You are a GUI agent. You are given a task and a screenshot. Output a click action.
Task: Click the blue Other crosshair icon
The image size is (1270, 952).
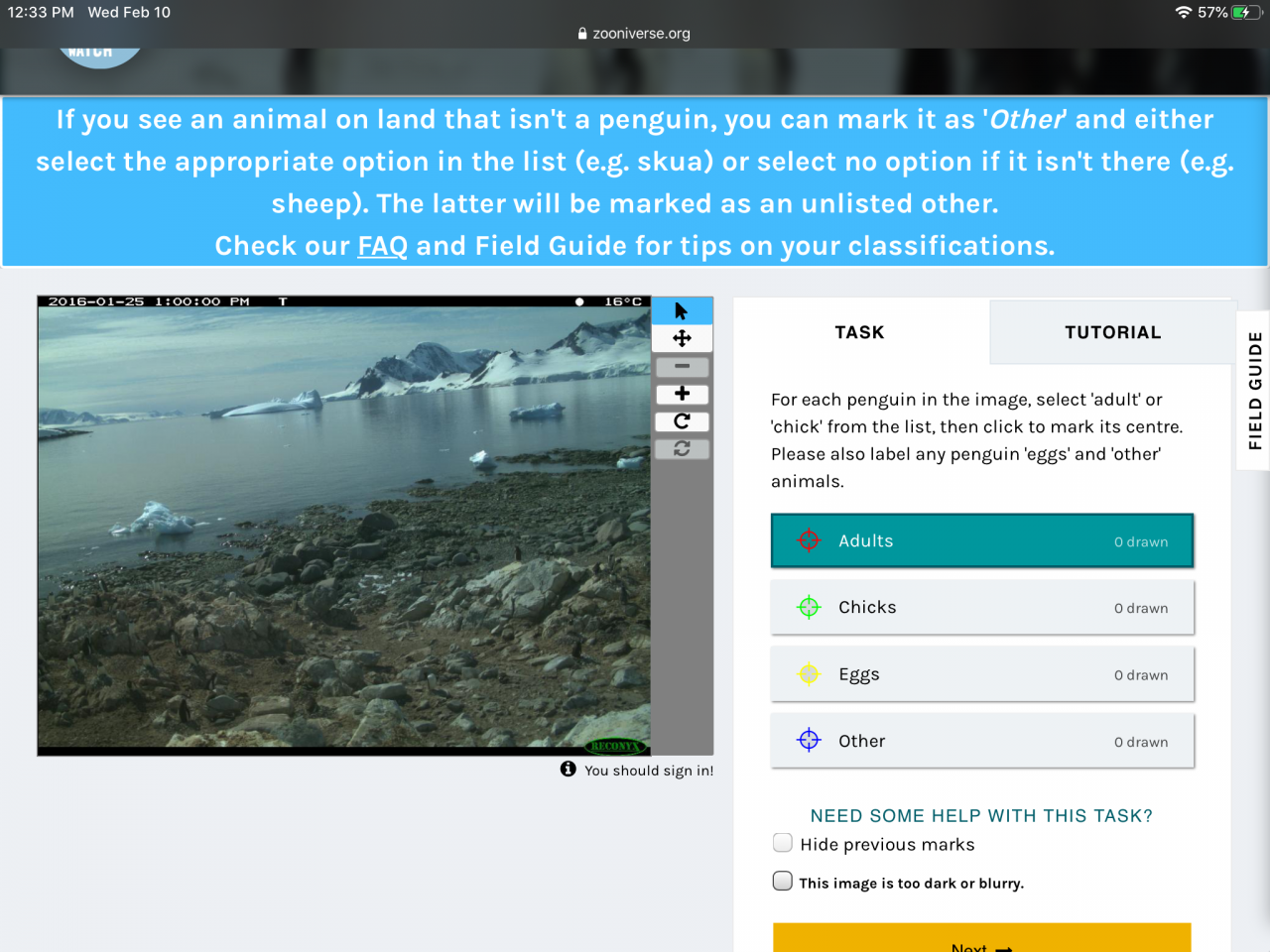(x=809, y=741)
